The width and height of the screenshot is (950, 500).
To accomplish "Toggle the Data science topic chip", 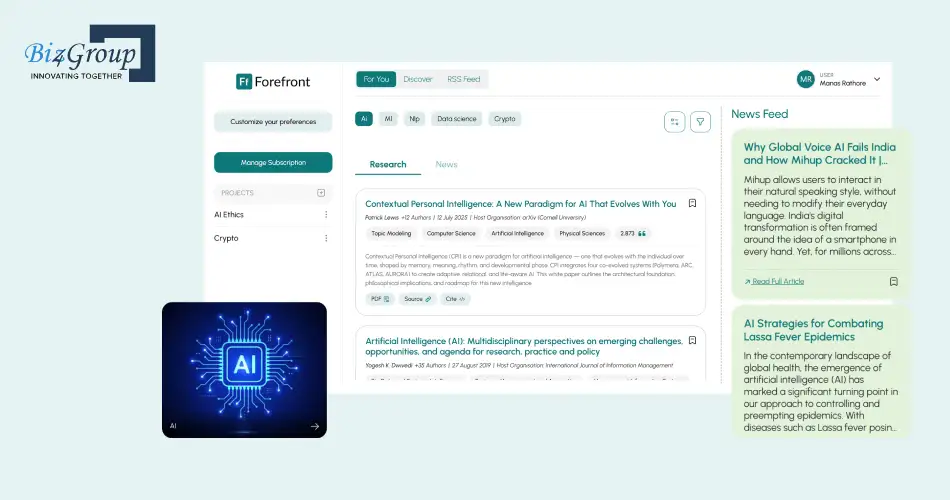I will (x=457, y=119).
